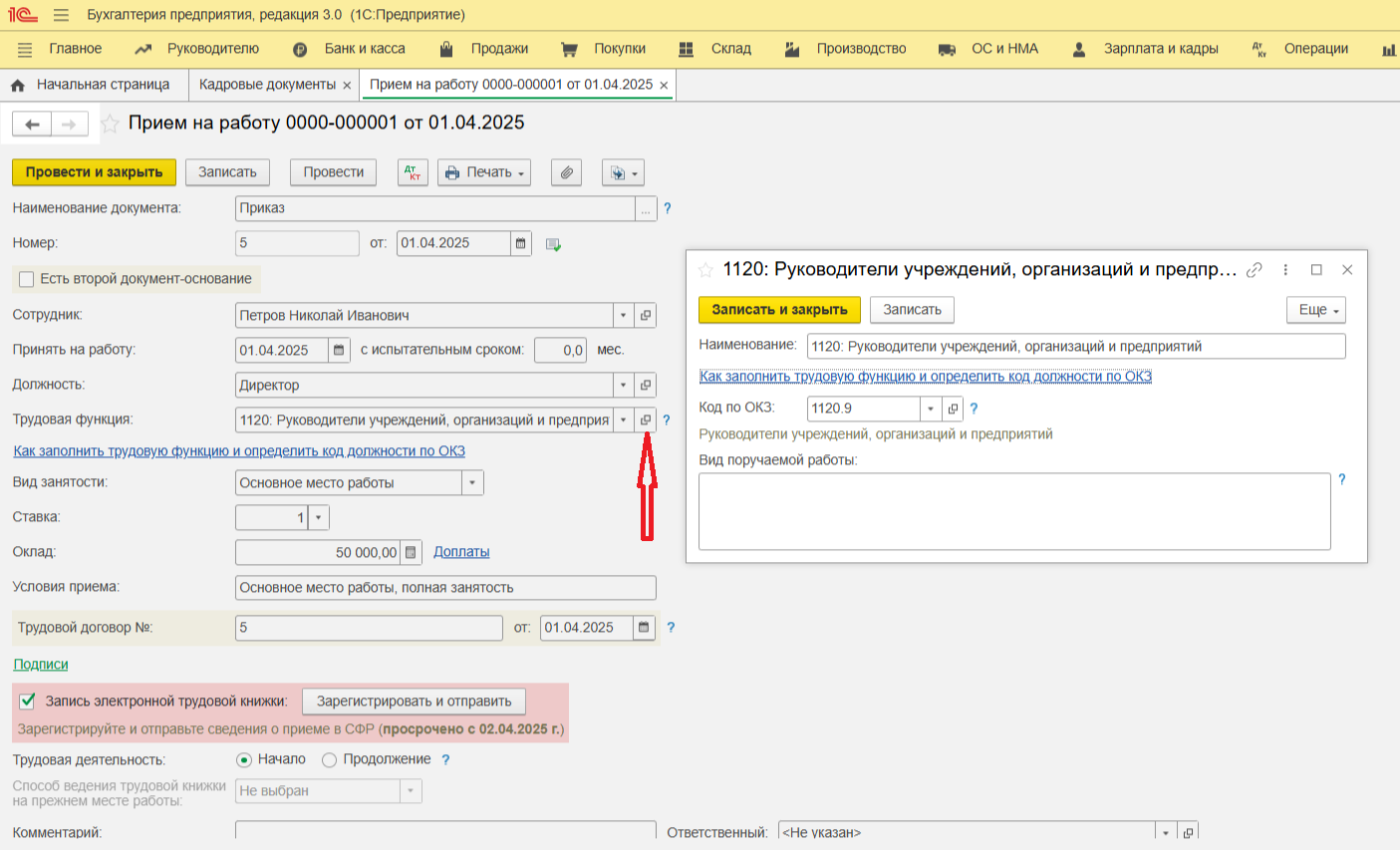Open the Доплаты link
Screen dimensions: 1400x850
point(461,552)
